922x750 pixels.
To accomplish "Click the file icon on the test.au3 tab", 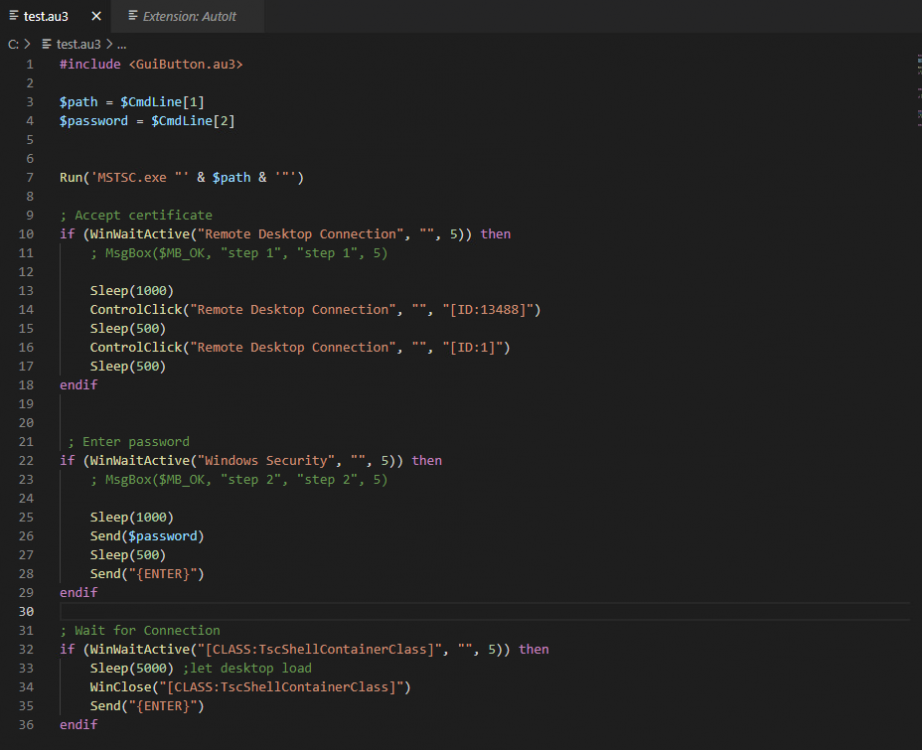I will [x=14, y=16].
